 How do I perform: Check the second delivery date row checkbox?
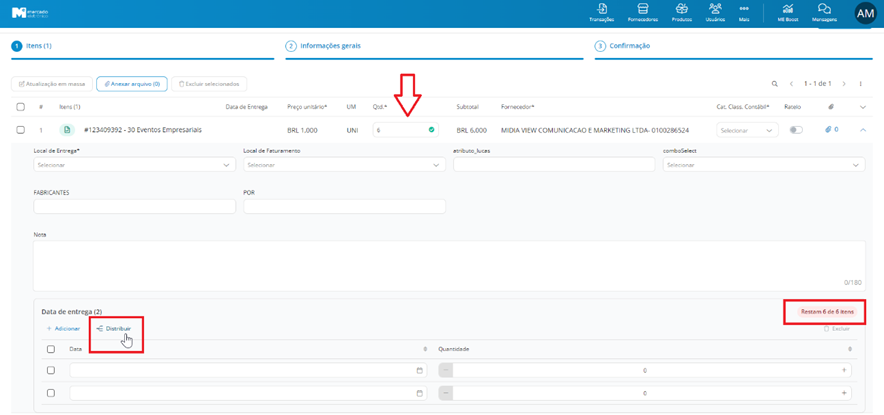pos(51,393)
